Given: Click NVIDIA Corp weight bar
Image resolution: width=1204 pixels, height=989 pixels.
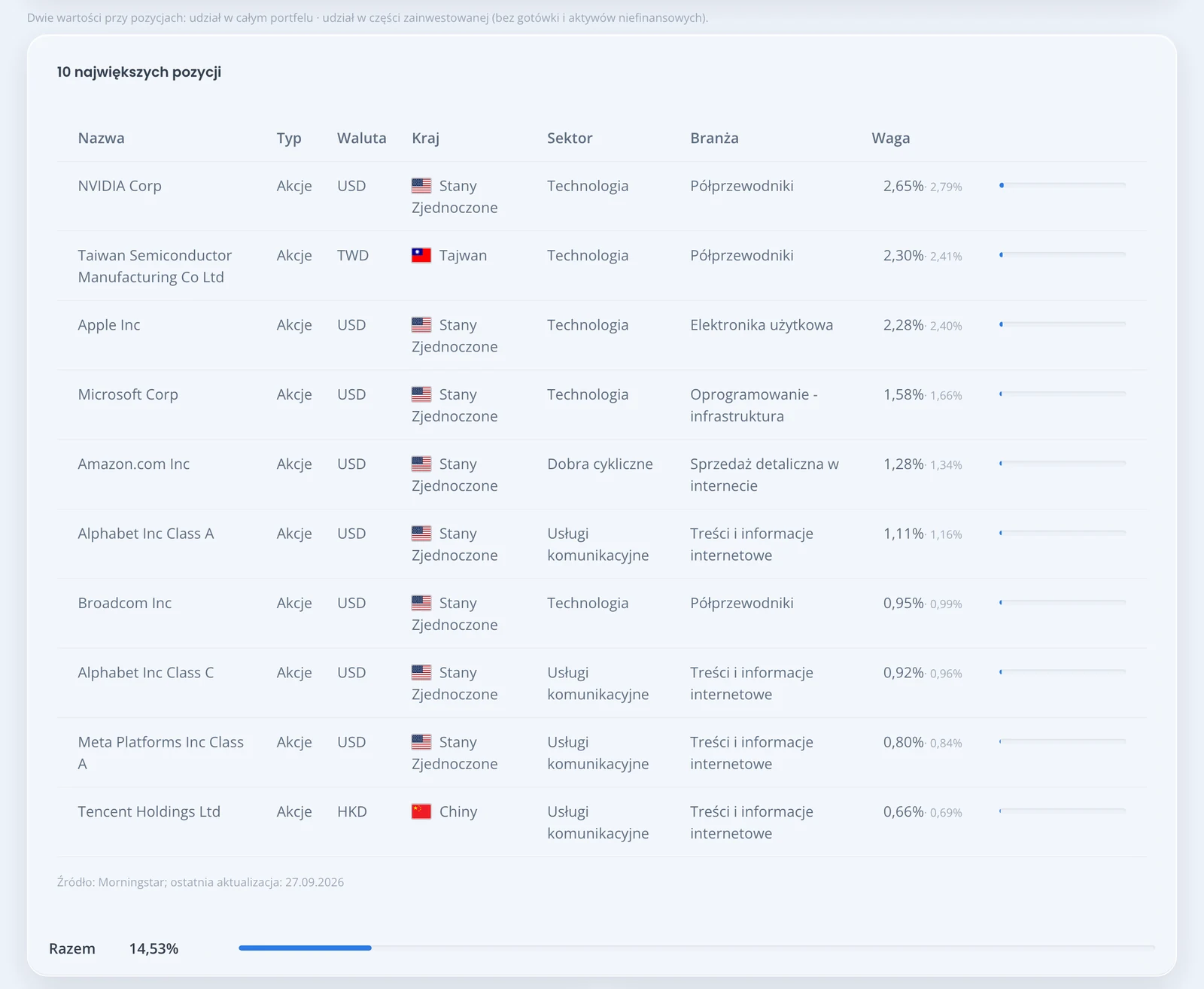Looking at the screenshot, I should (x=1063, y=185).
